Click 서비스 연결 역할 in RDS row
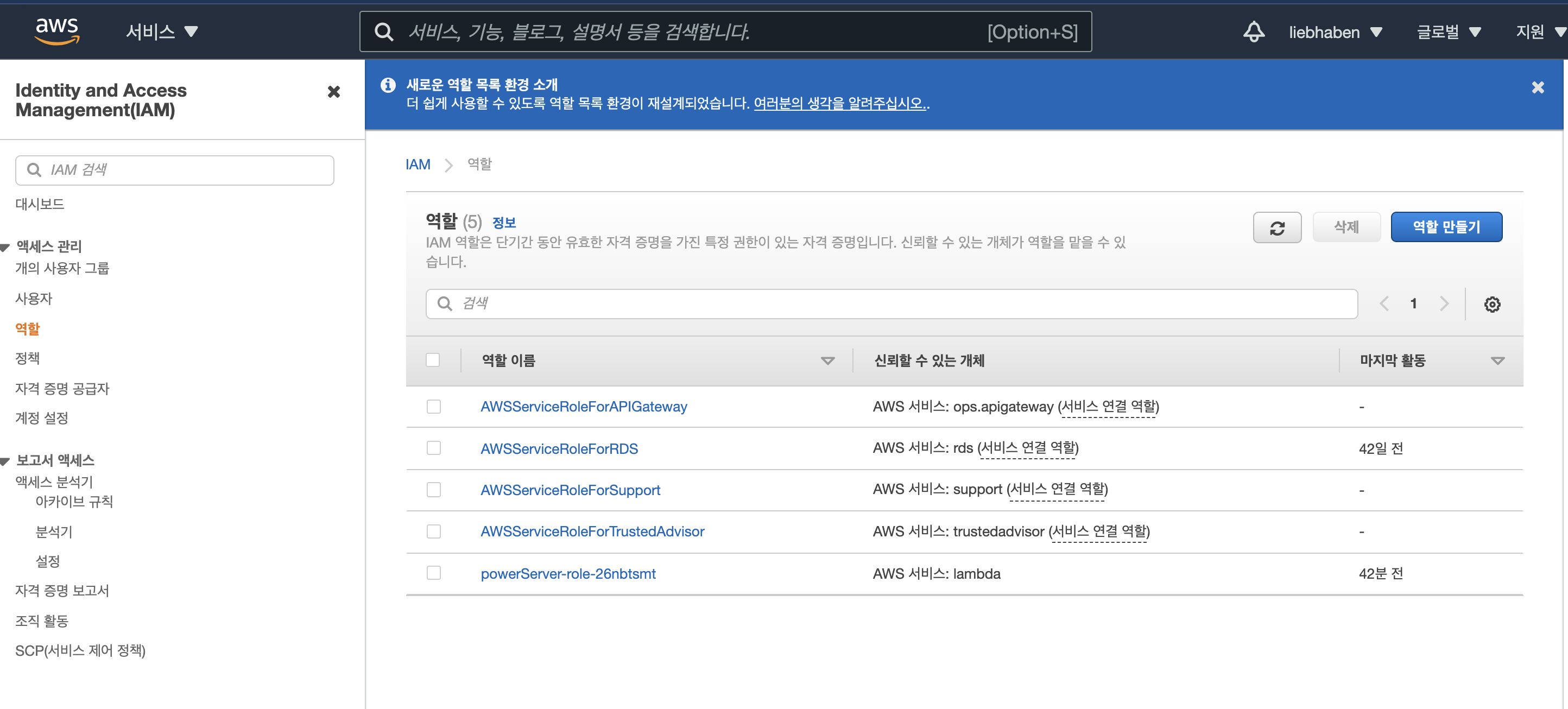The width and height of the screenshot is (1568, 709). click(x=1027, y=448)
